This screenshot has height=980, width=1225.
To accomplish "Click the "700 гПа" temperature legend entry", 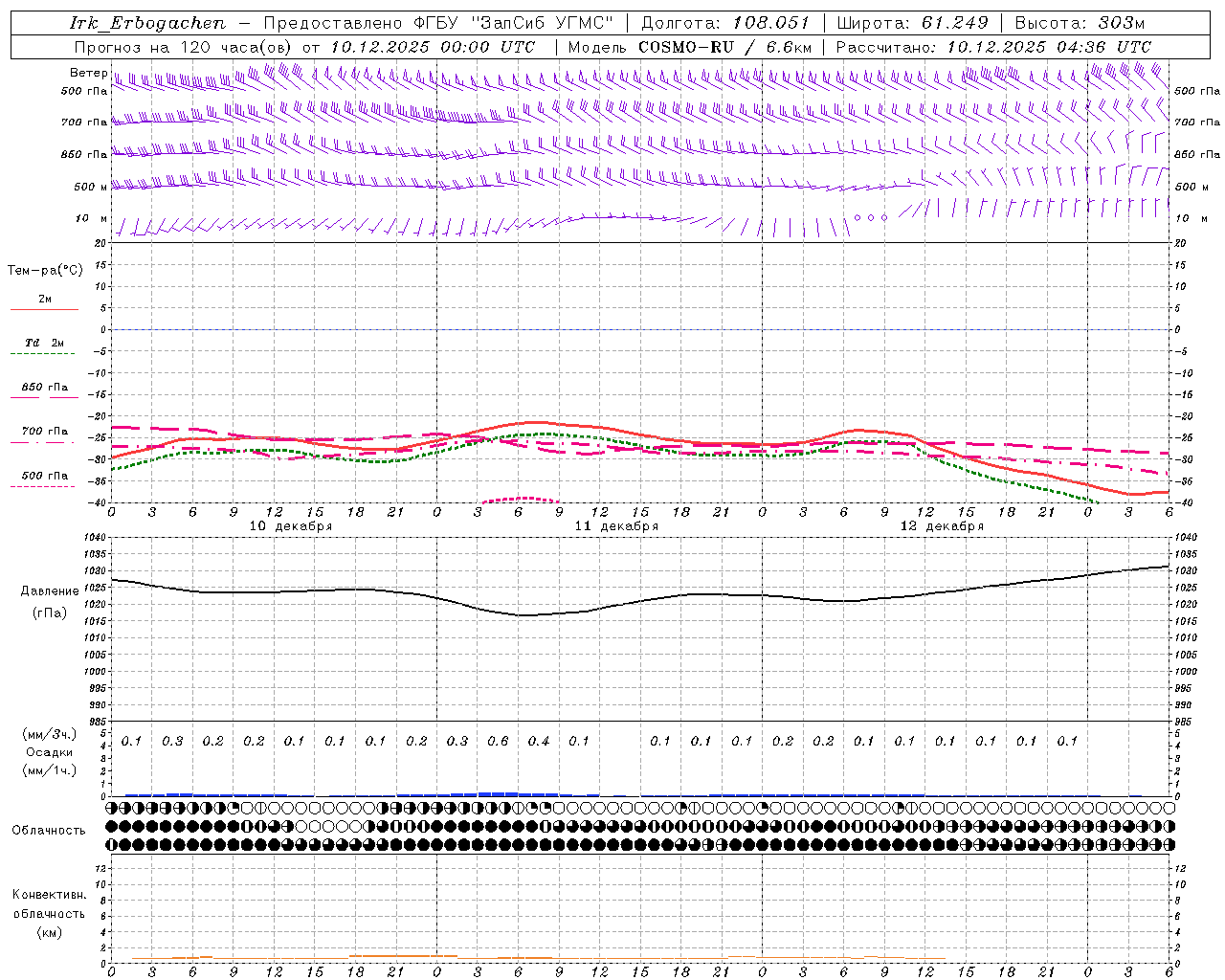I will pyautogui.click(x=45, y=432).
